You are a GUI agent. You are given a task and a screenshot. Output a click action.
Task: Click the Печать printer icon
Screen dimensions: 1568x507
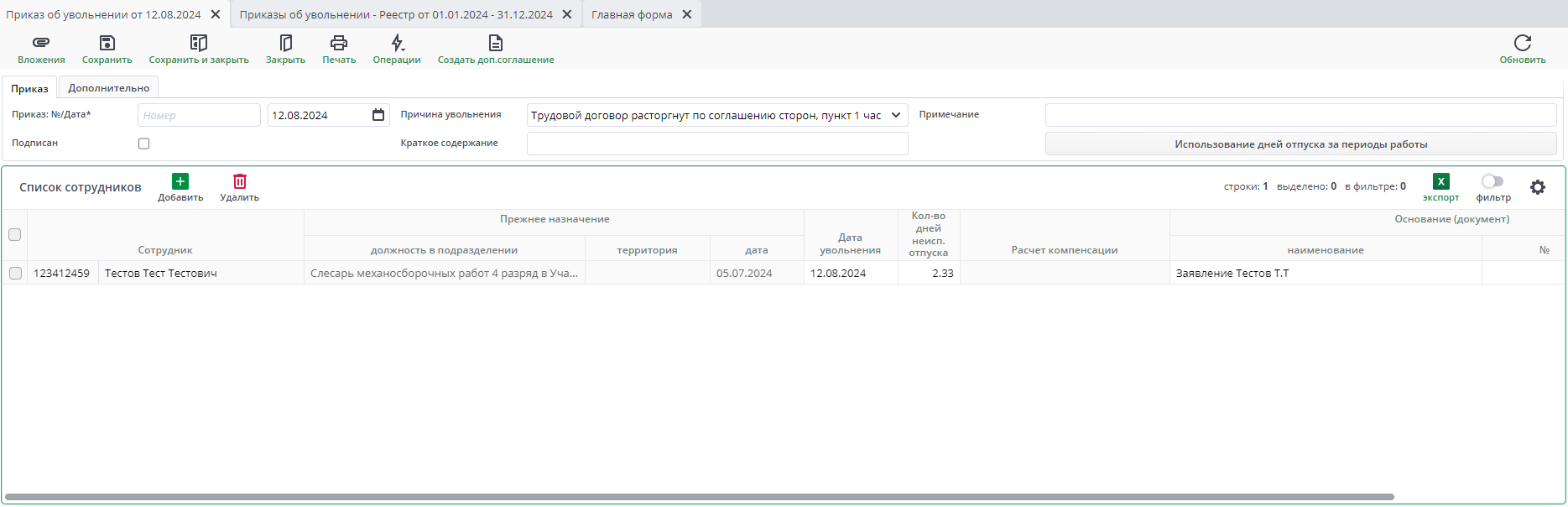[x=339, y=43]
